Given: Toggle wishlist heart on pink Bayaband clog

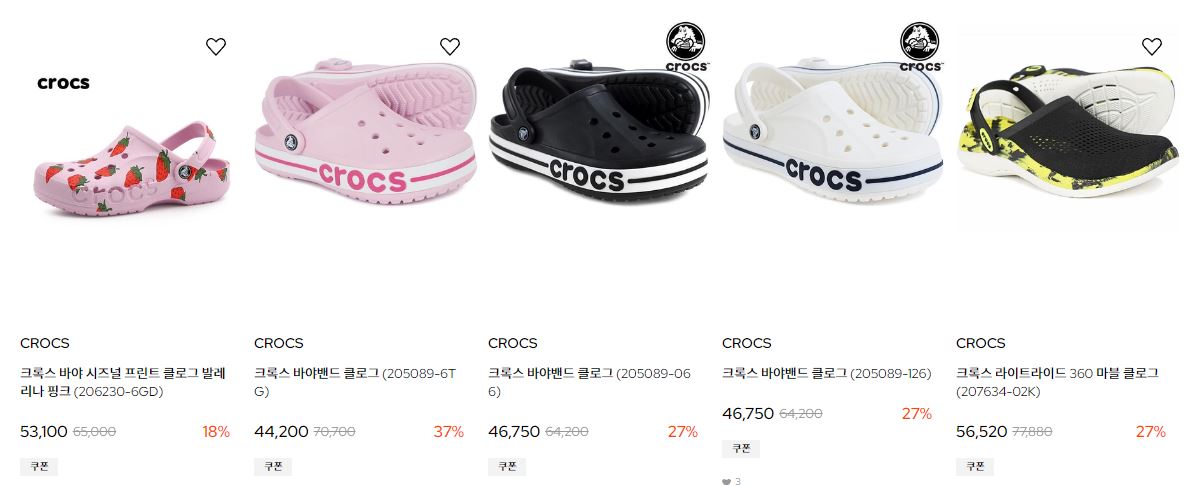Looking at the screenshot, I should pyautogui.click(x=450, y=46).
